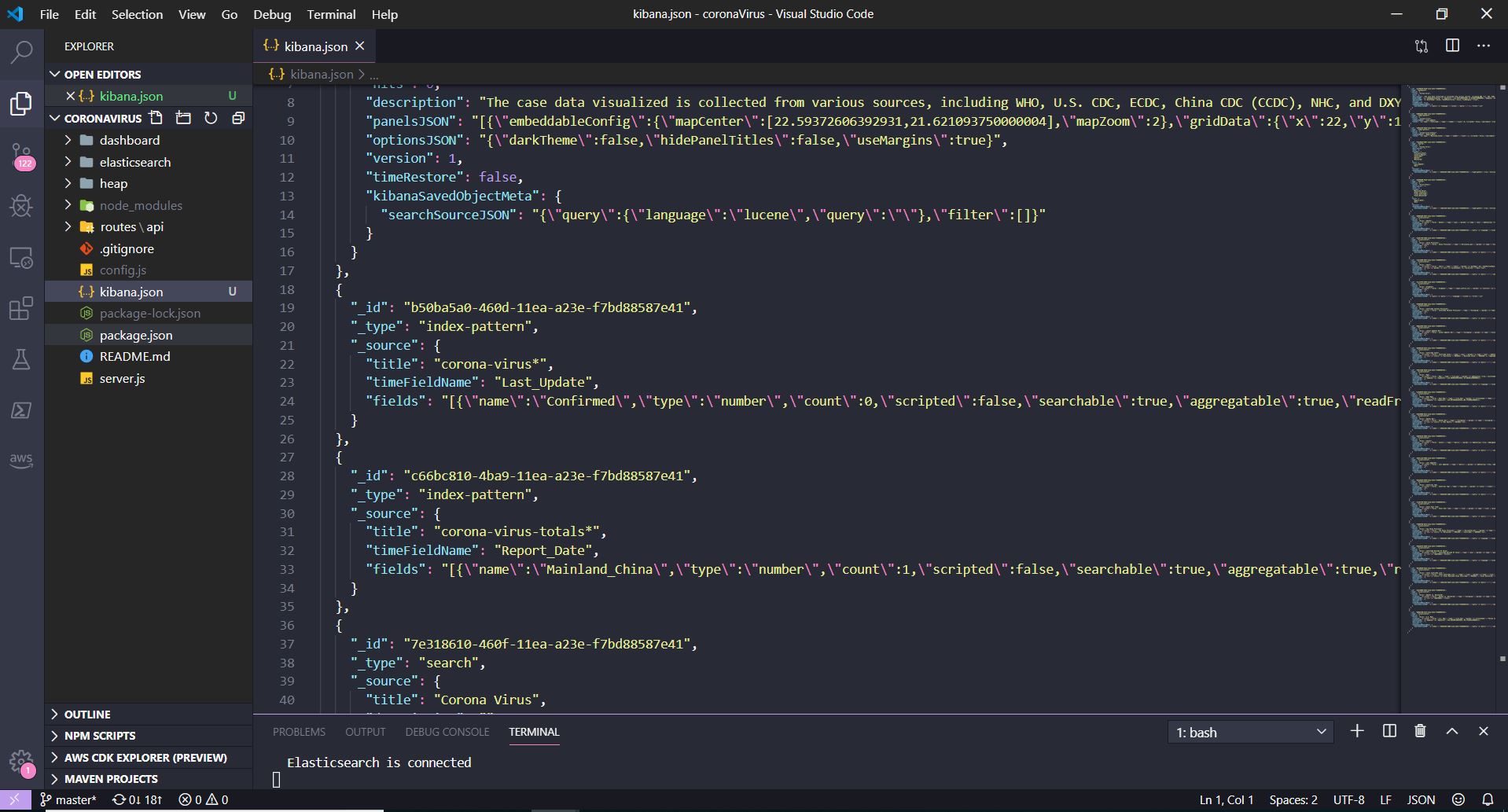Click UTF-8 encoding in status bar
Image resolution: width=1508 pixels, height=812 pixels.
tap(1348, 799)
